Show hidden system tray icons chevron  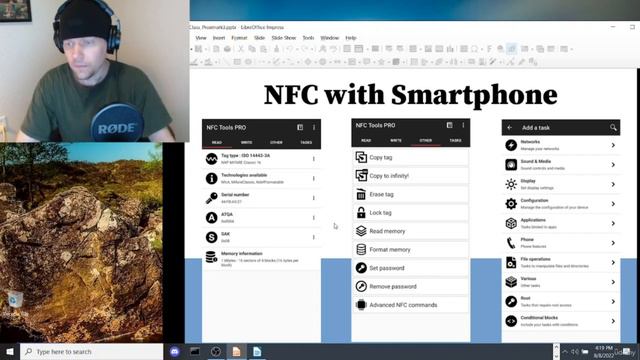[x=565, y=351]
